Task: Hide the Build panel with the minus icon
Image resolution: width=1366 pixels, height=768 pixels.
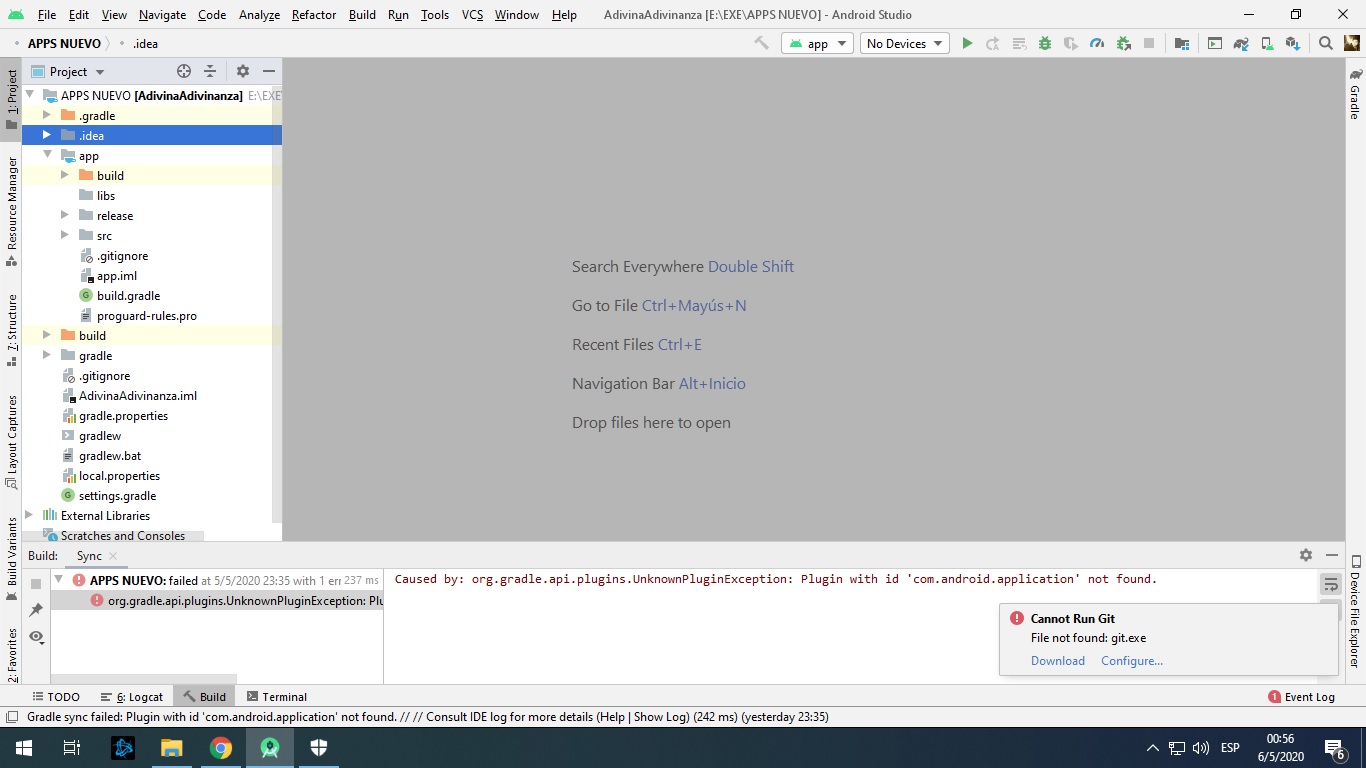Action: pyautogui.click(x=1331, y=555)
